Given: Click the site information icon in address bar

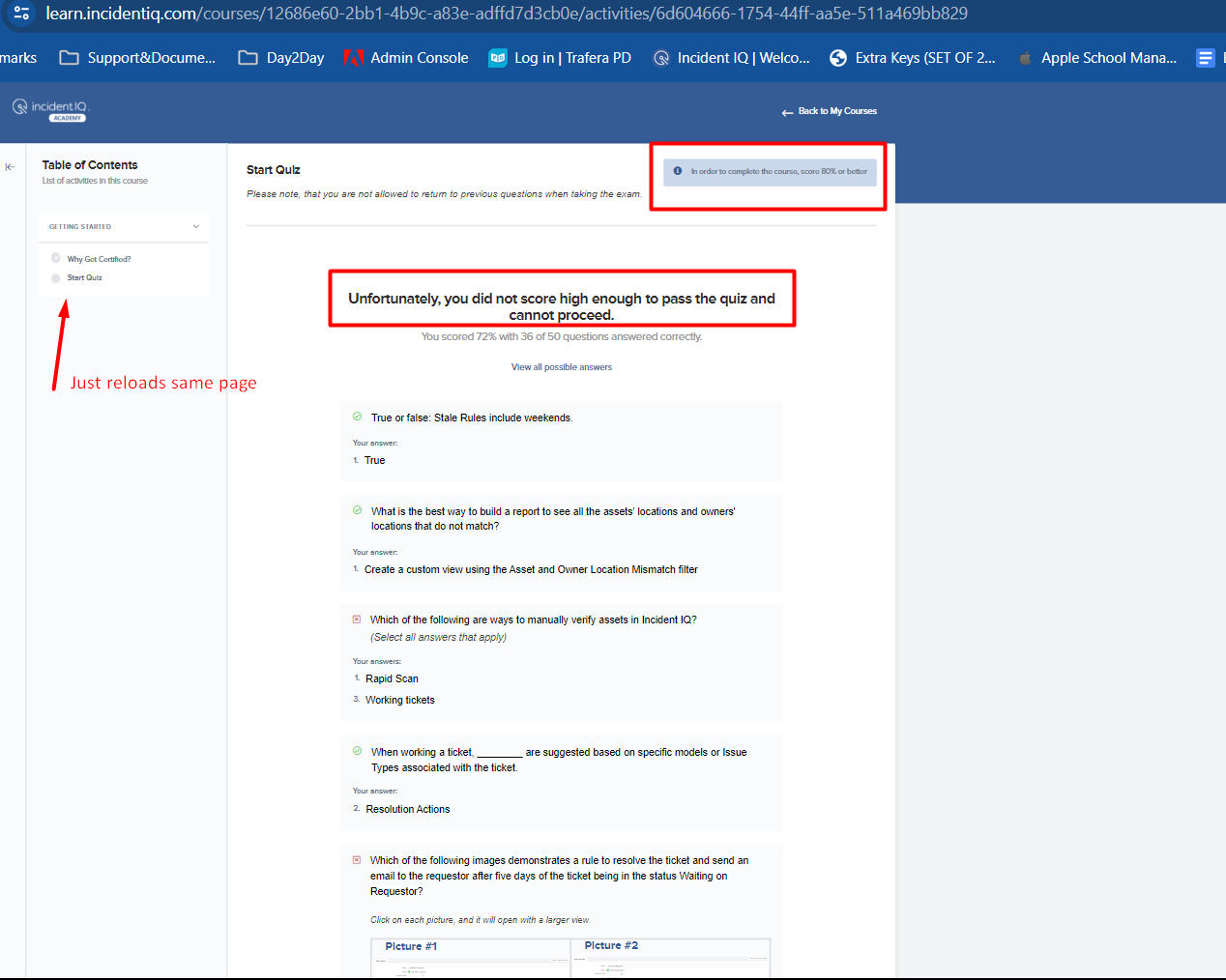Looking at the screenshot, I should 21,14.
